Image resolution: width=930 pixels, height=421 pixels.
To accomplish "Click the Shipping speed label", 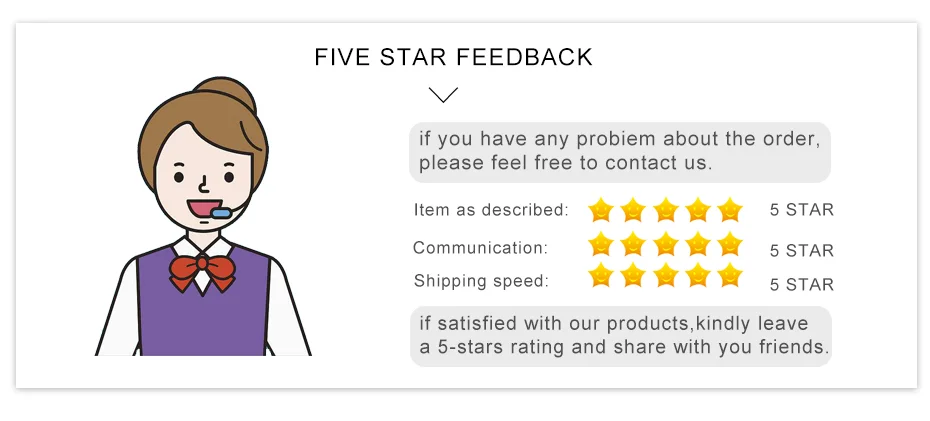I will 481,281.
